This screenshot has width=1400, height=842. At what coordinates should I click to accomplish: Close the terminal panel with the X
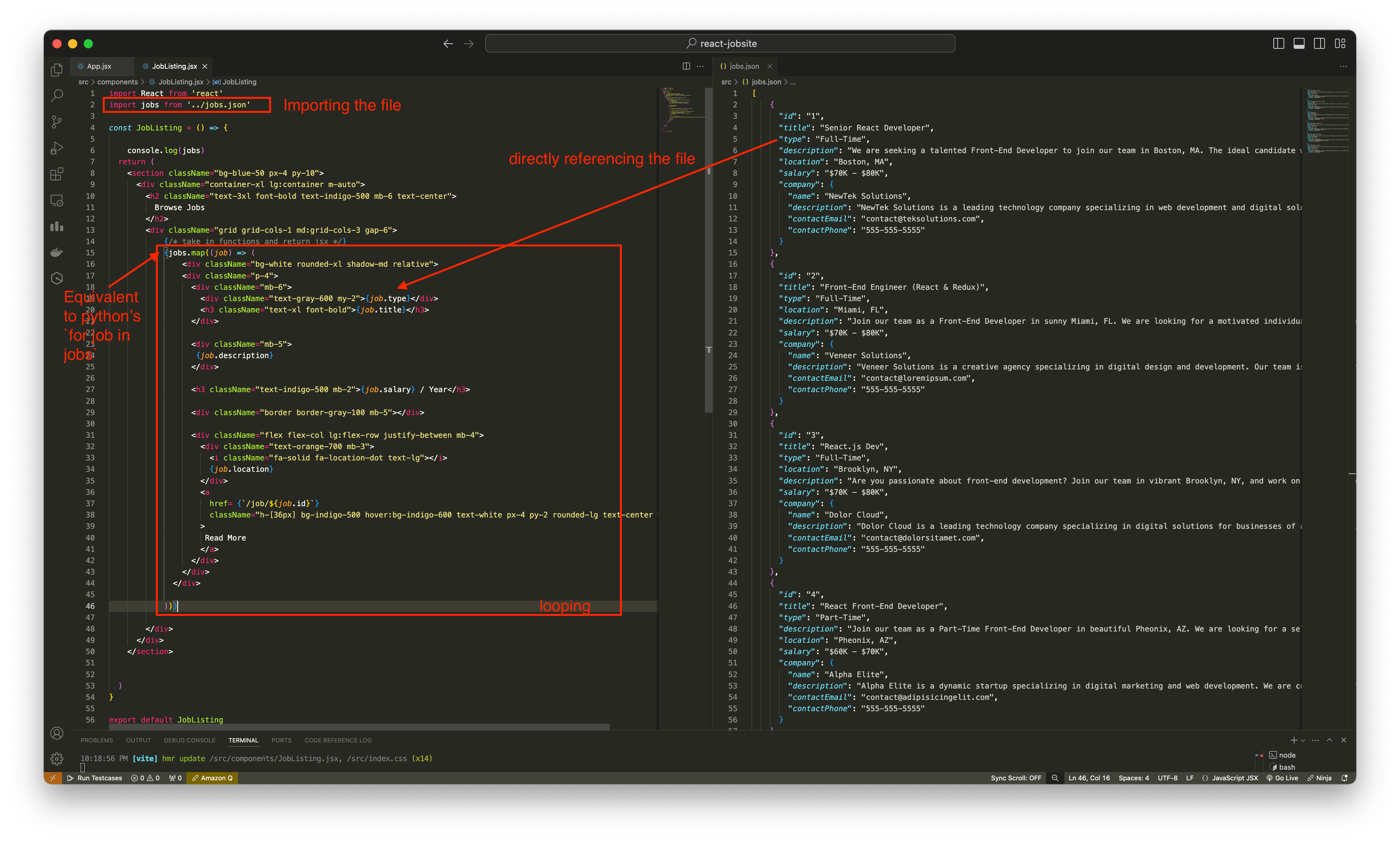1344,740
